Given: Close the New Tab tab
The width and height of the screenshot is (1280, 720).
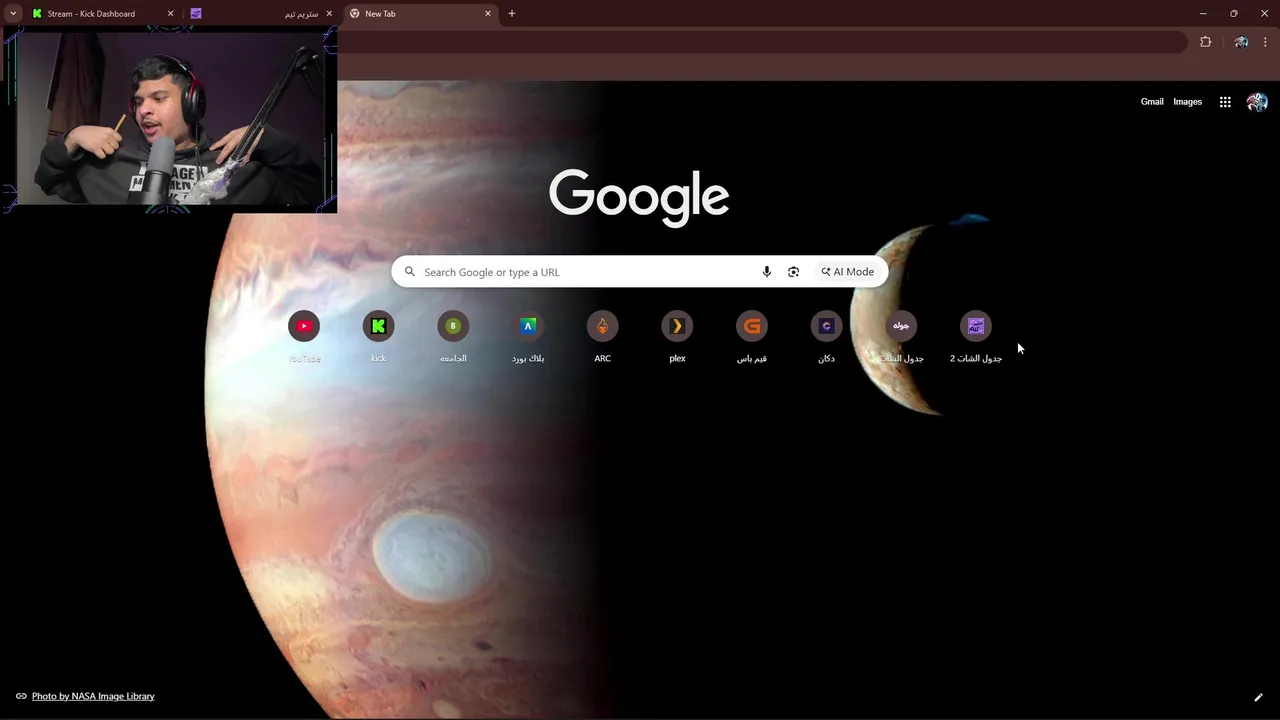Looking at the screenshot, I should coord(488,14).
